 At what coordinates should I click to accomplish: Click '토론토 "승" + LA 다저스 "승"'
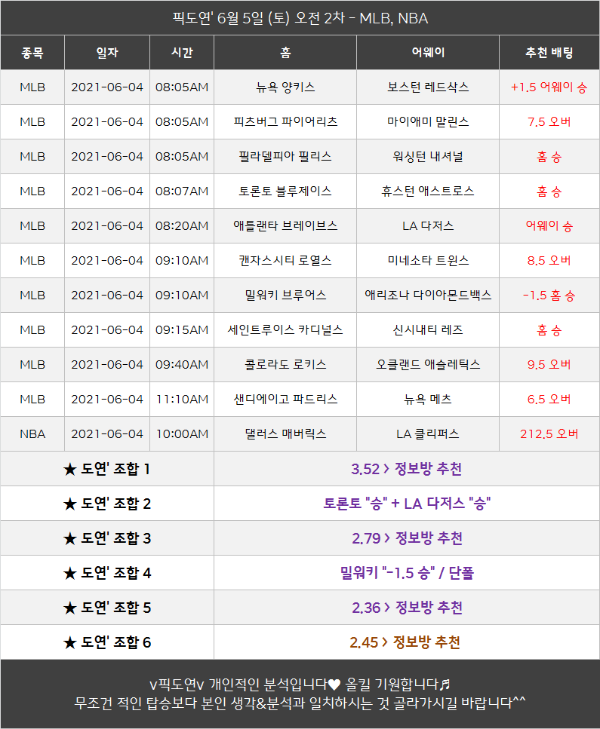[x=407, y=504]
